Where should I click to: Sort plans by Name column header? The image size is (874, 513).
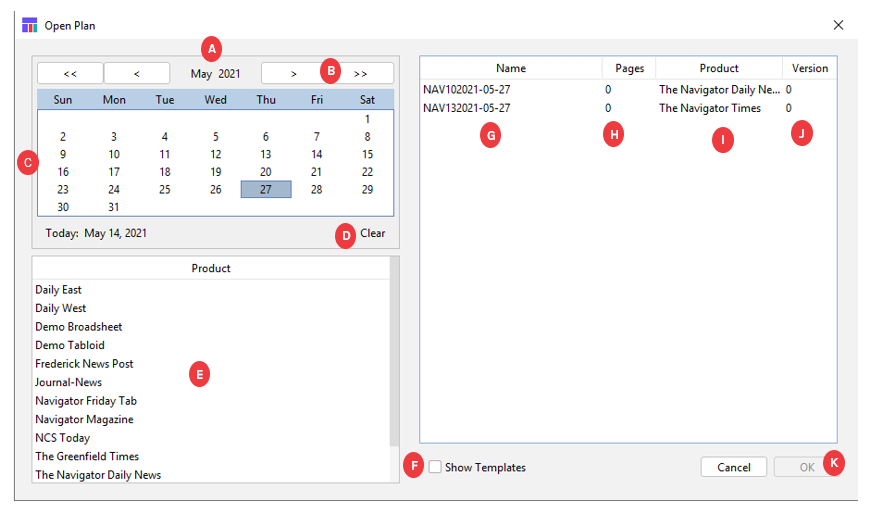point(510,69)
